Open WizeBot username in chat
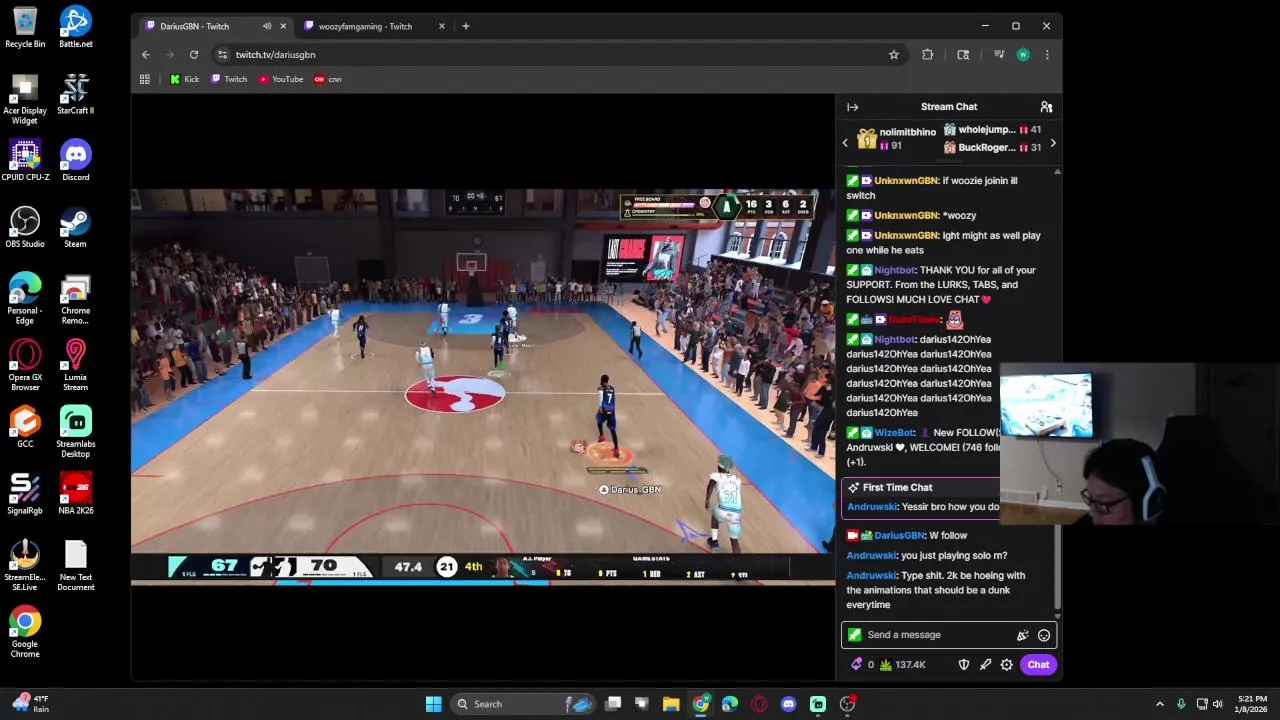This screenshot has height=720, width=1280. pos(894,433)
